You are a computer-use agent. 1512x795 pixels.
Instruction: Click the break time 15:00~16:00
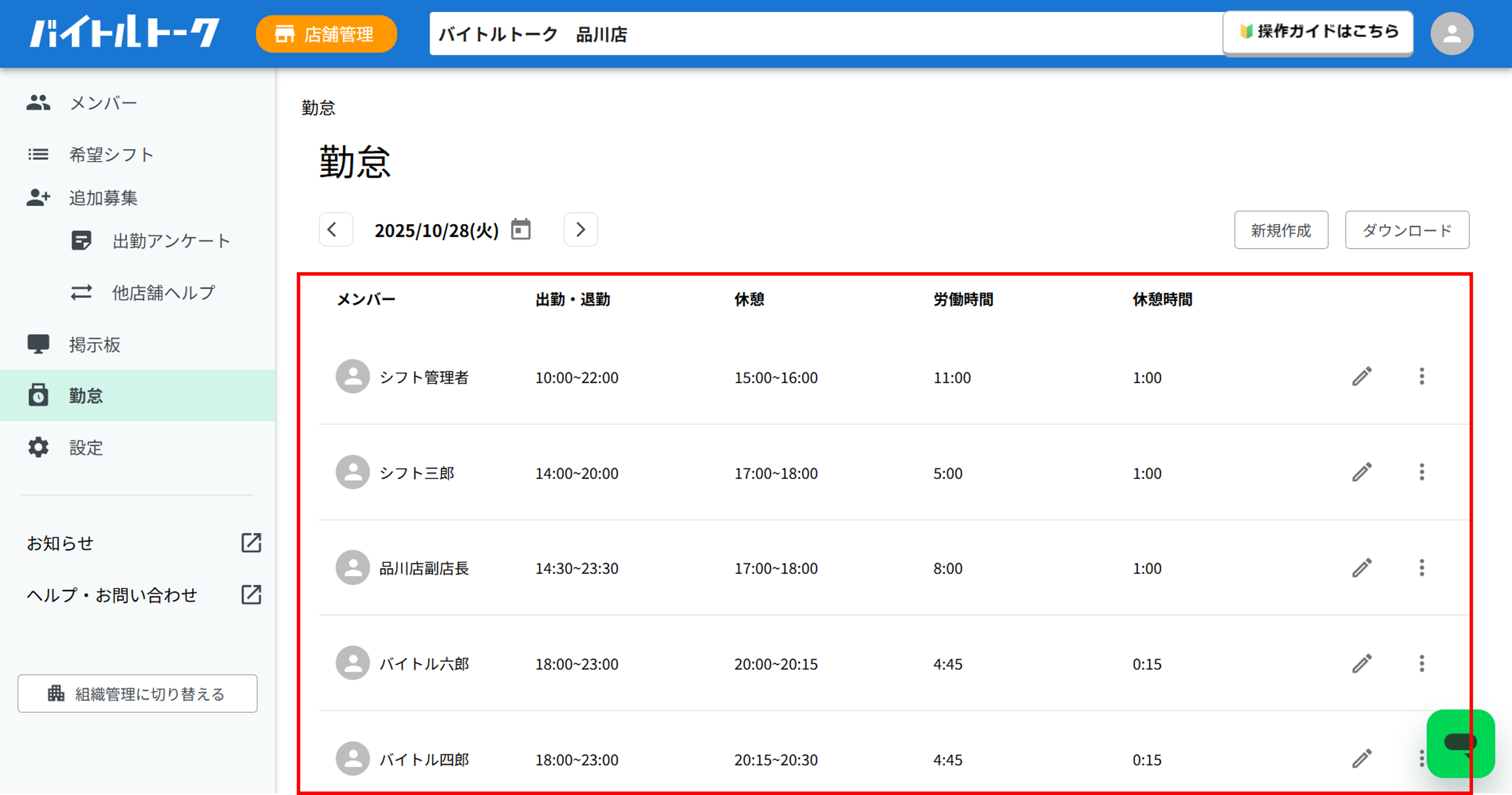pos(775,378)
